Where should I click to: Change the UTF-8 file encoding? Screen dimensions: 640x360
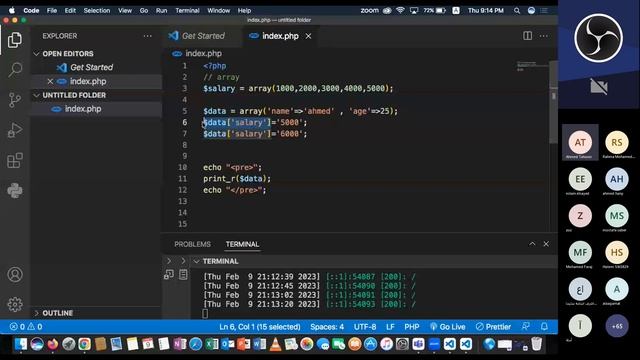tap(365, 327)
